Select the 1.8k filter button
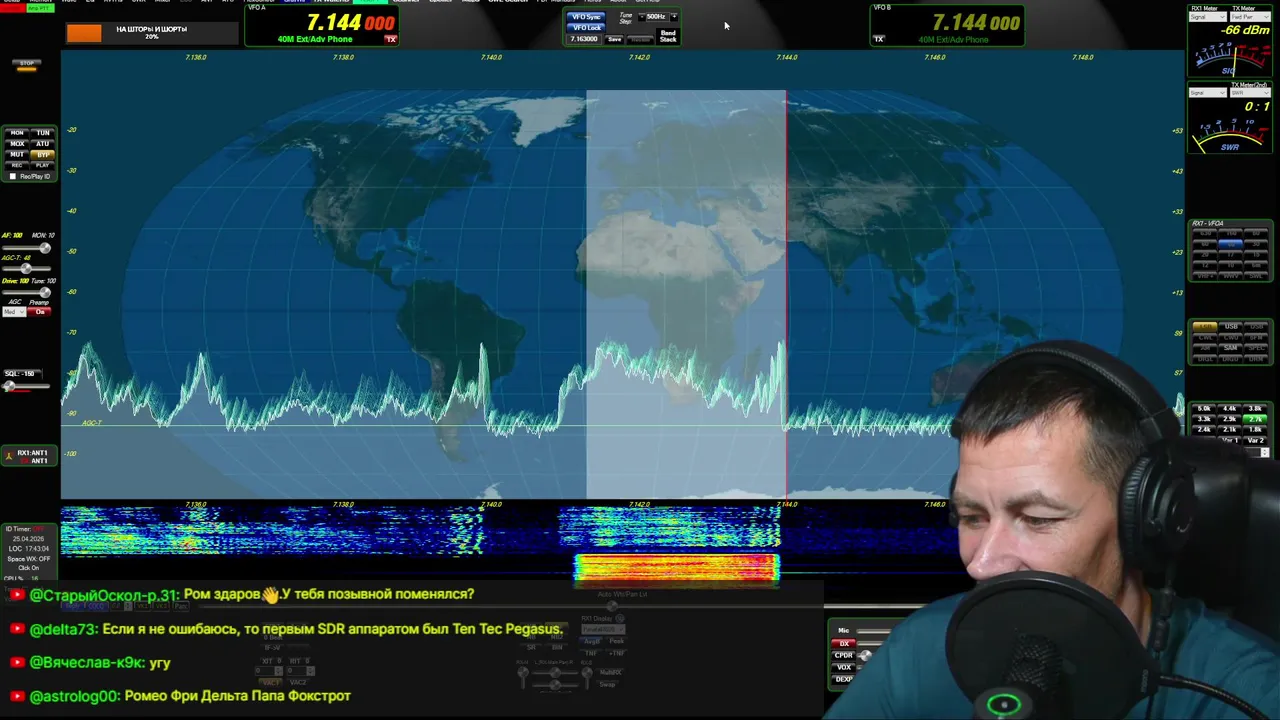This screenshot has width=1280, height=720. (x=1256, y=430)
